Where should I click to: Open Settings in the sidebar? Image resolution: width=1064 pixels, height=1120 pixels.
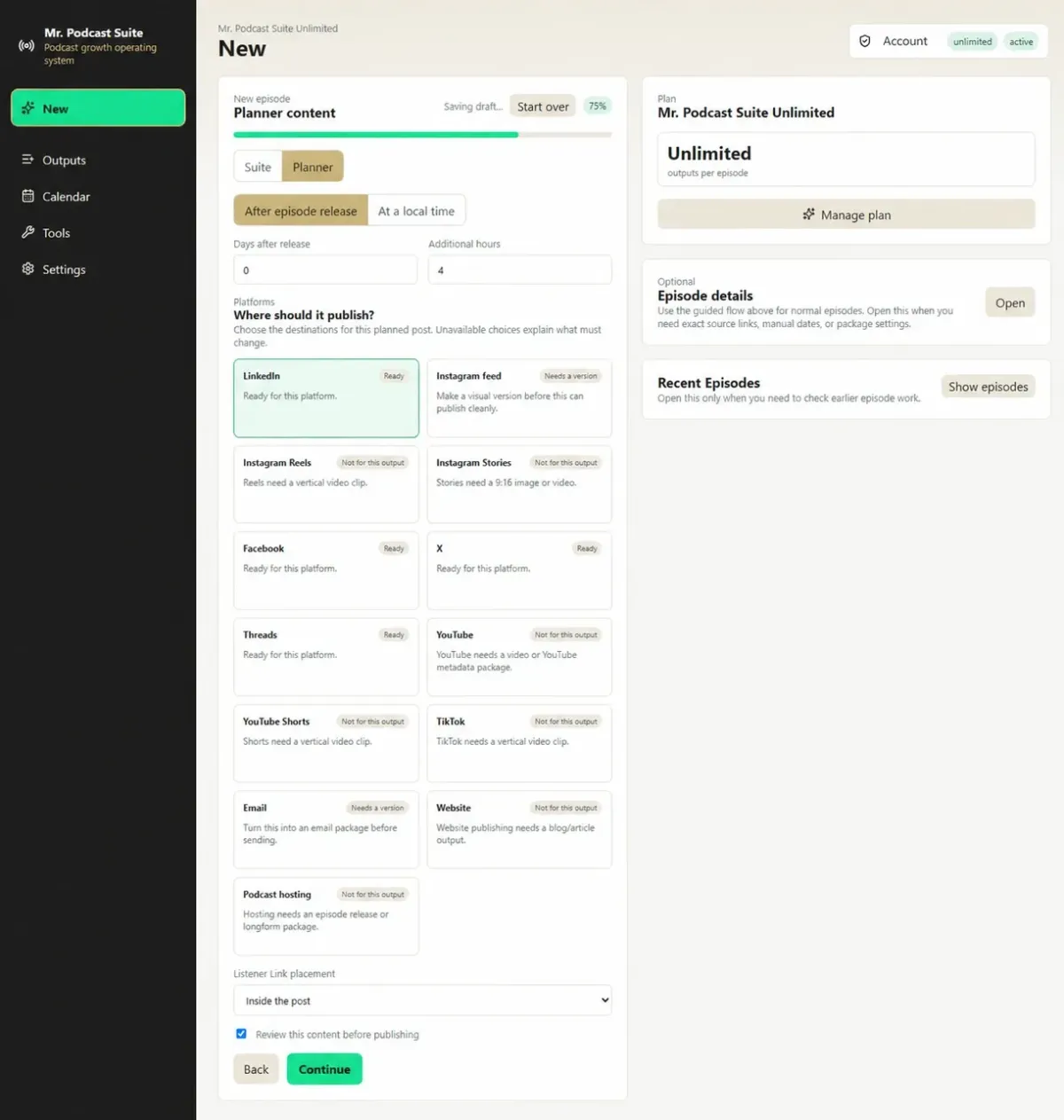[98, 269]
